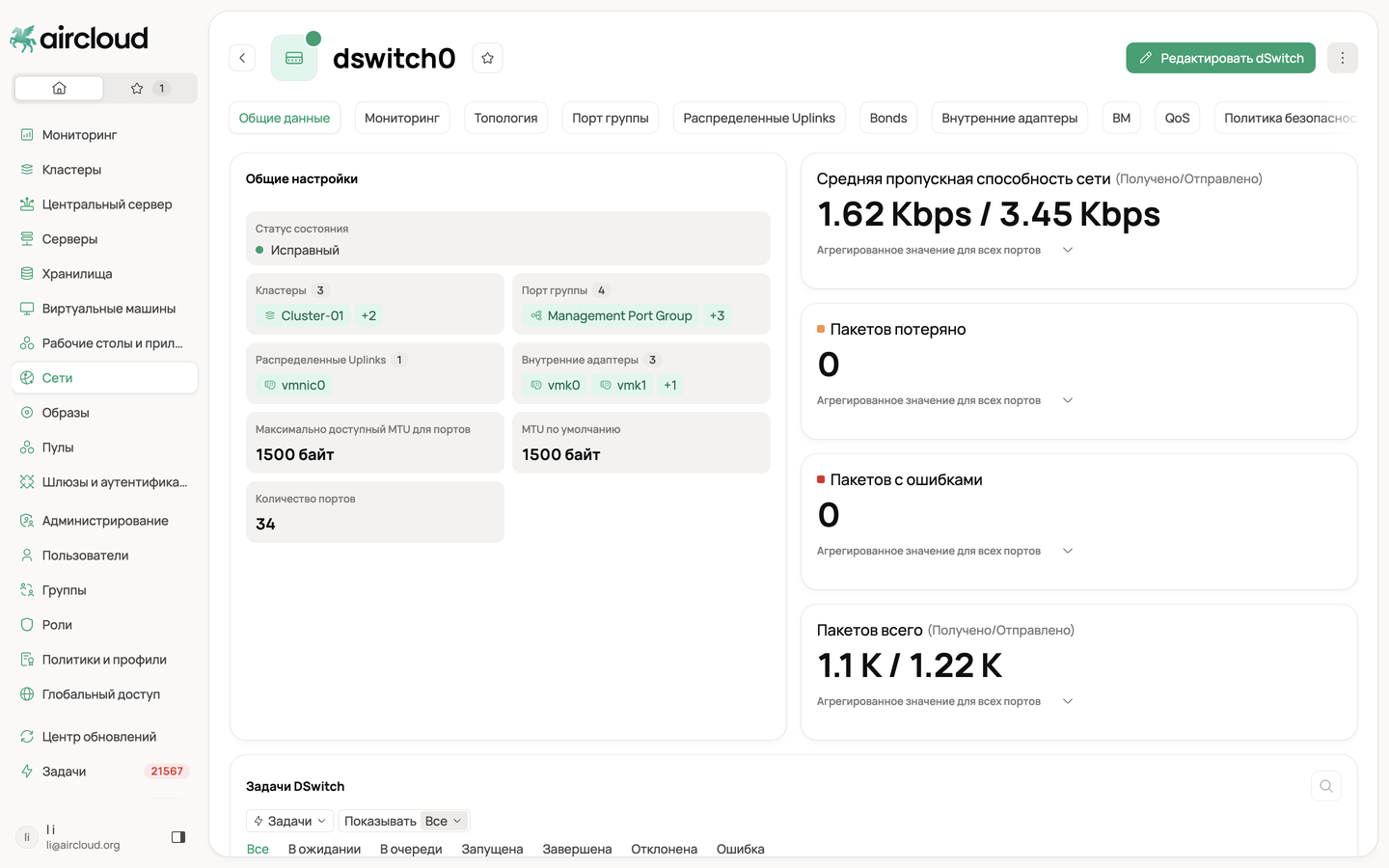Viewport: 1389px width, 868px height.
Task: Click the dswitch0 device icon
Action: (x=294, y=58)
